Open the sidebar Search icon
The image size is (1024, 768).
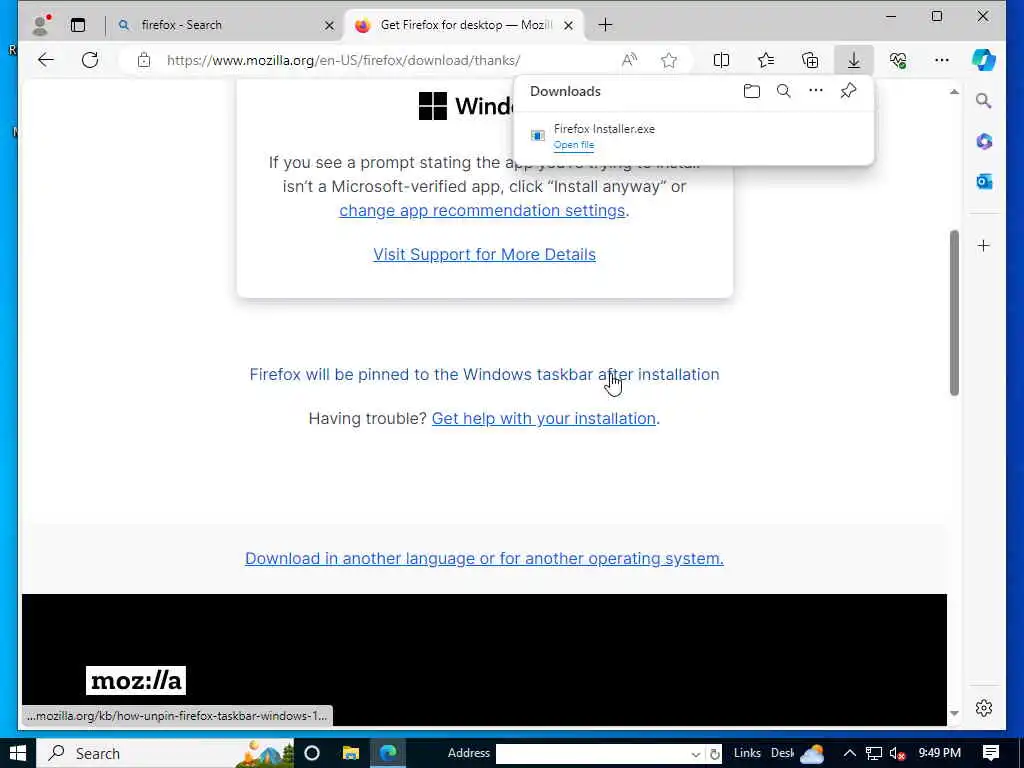pos(984,101)
